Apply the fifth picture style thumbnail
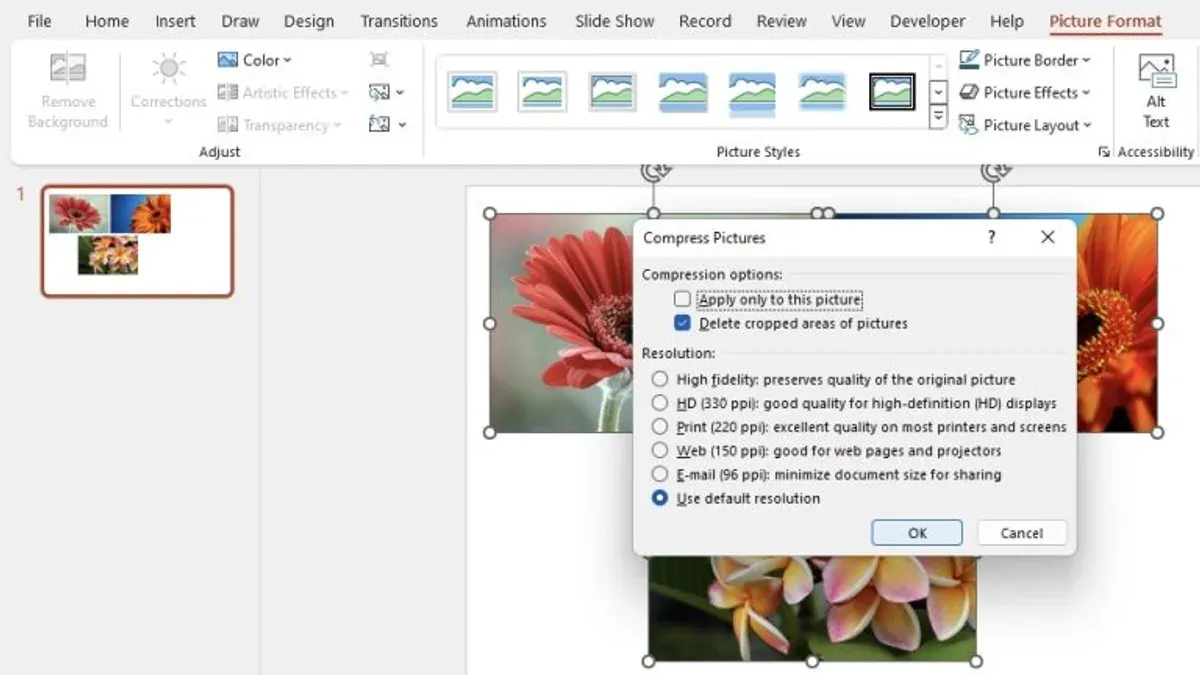1200x675 pixels. (752, 92)
